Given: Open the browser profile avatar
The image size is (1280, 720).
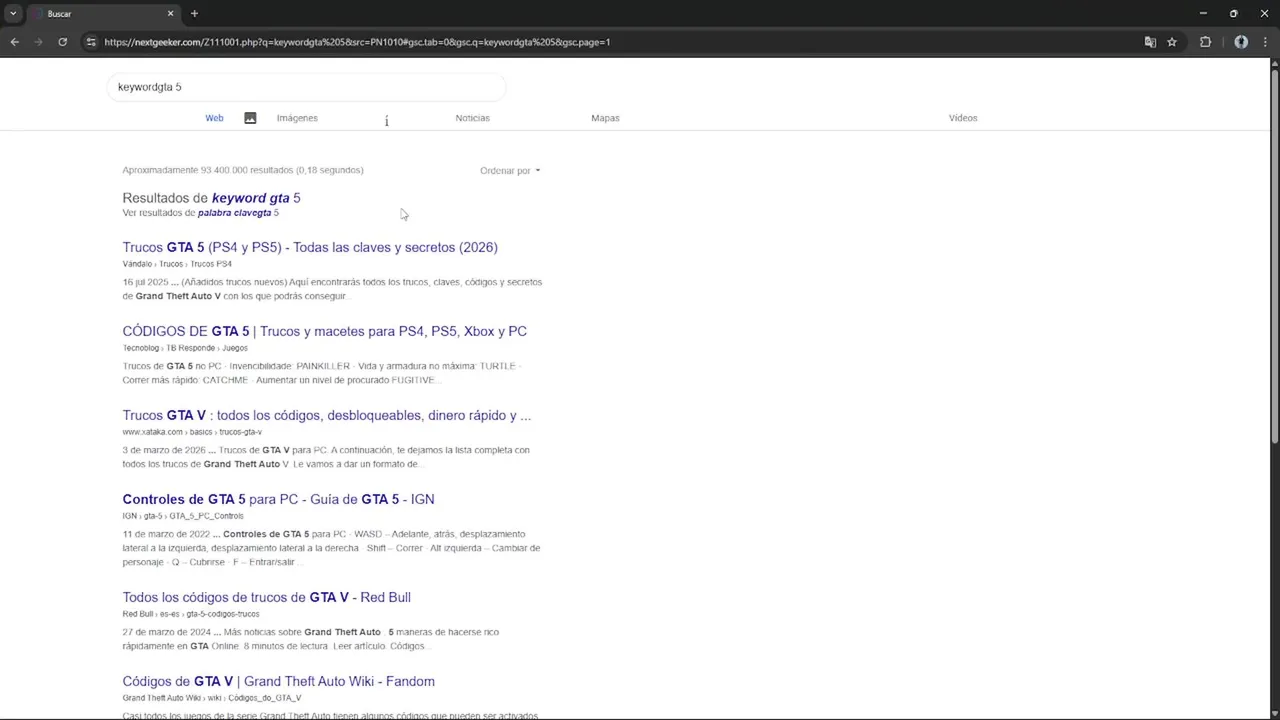Looking at the screenshot, I should pos(1241,42).
